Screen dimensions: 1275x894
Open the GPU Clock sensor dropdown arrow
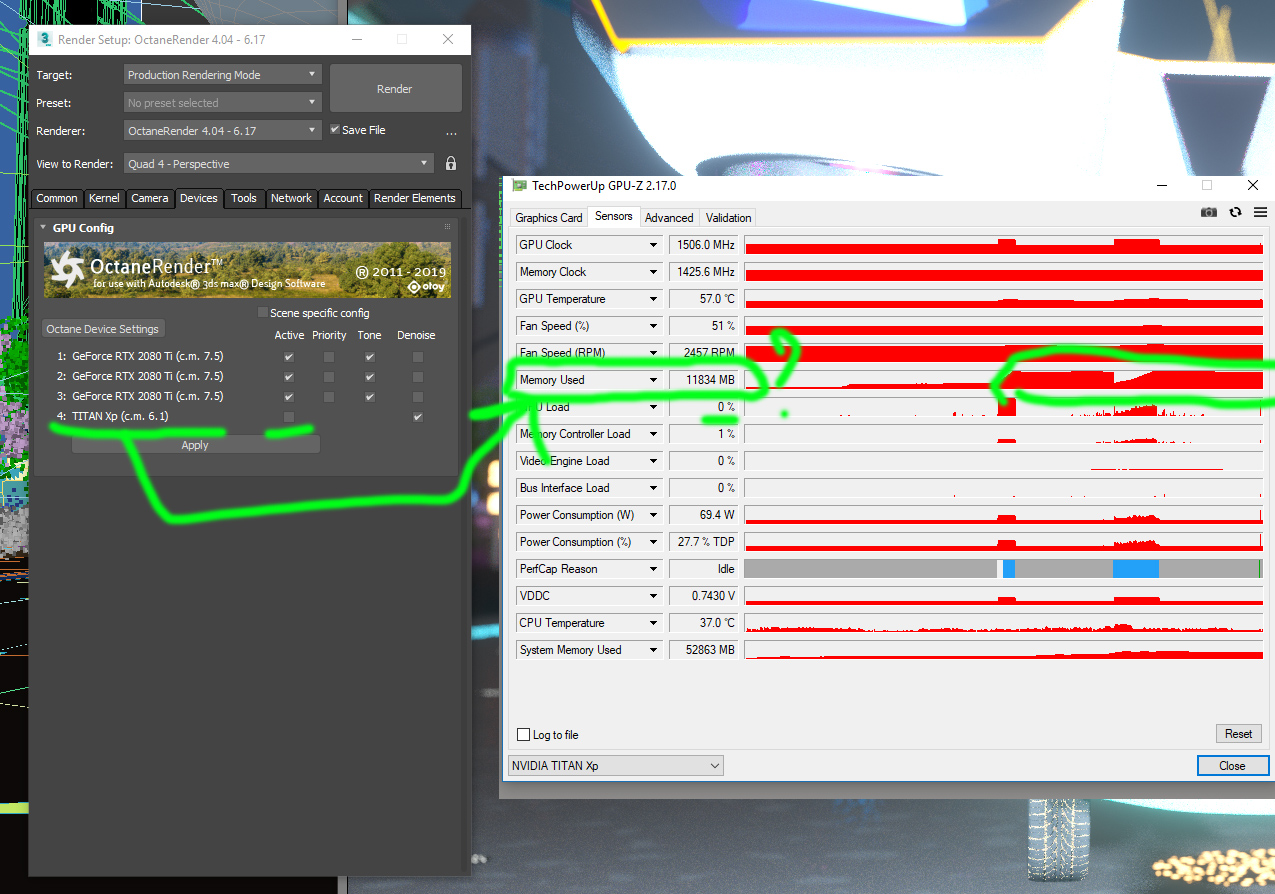pyautogui.click(x=653, y=245)
